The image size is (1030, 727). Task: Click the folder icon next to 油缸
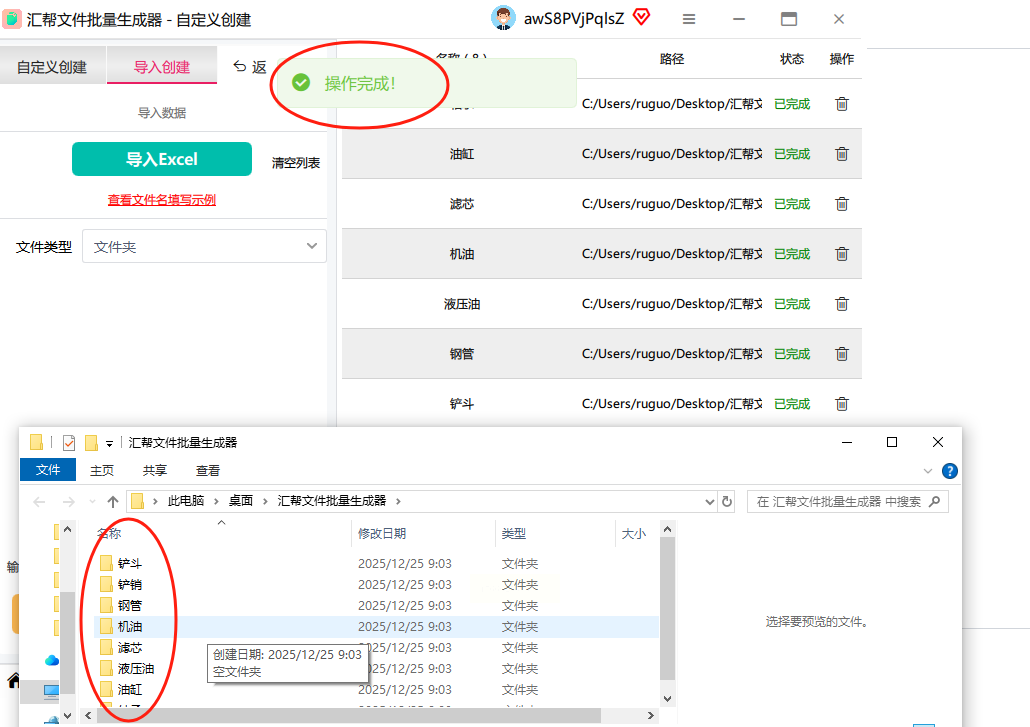pyautogui.click(x=106, y=689)
